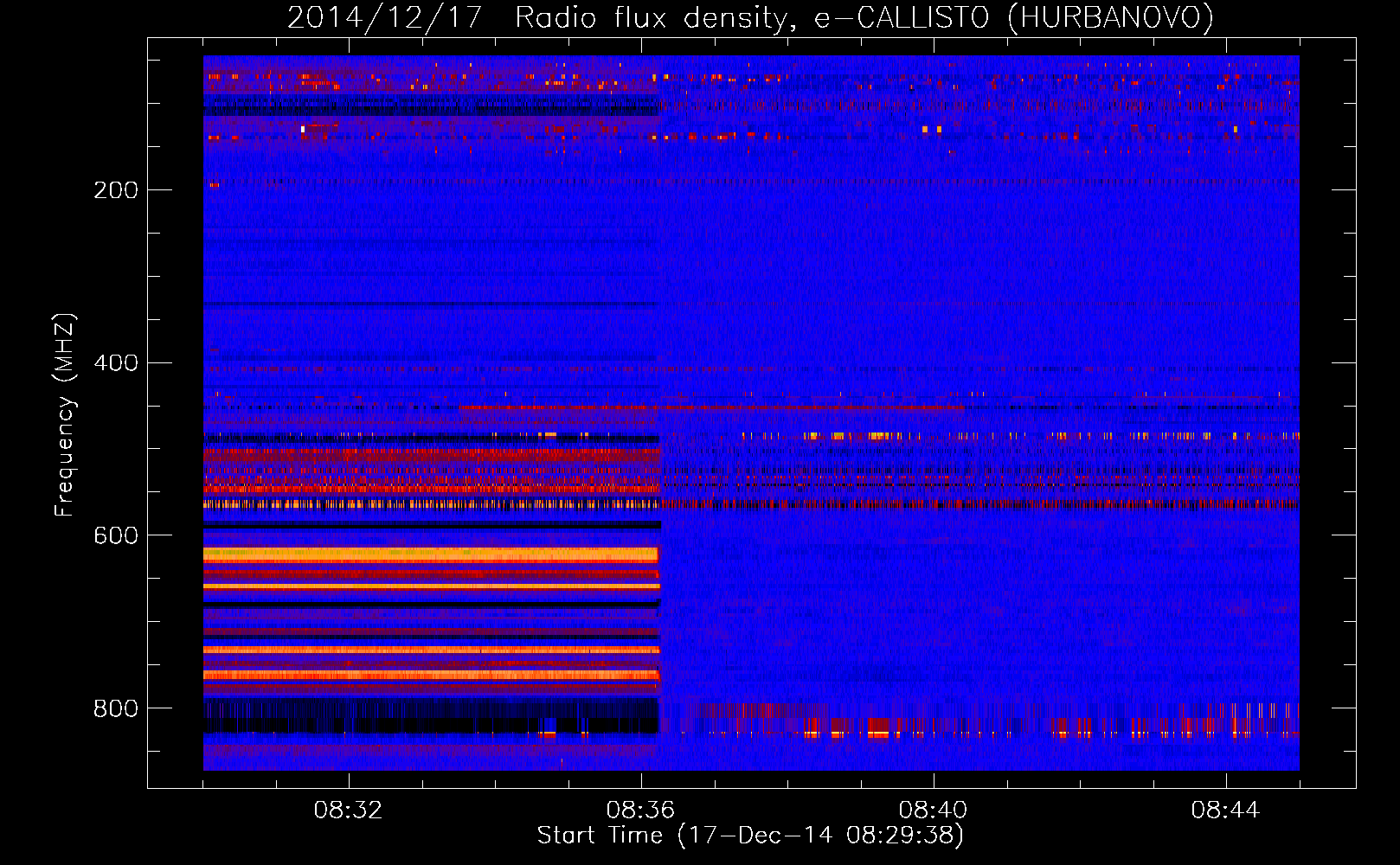
Task: Click the 'Start Time (17-Dec-14 08:29:38)' label
Action: click(x=750, y=836)
